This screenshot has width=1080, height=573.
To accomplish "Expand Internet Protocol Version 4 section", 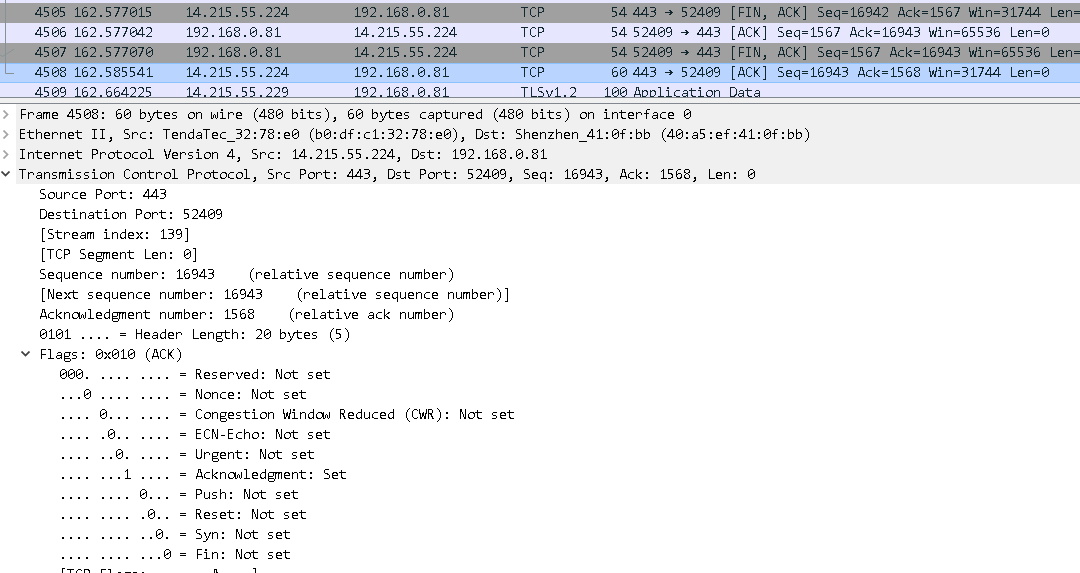I will (8, 154).
